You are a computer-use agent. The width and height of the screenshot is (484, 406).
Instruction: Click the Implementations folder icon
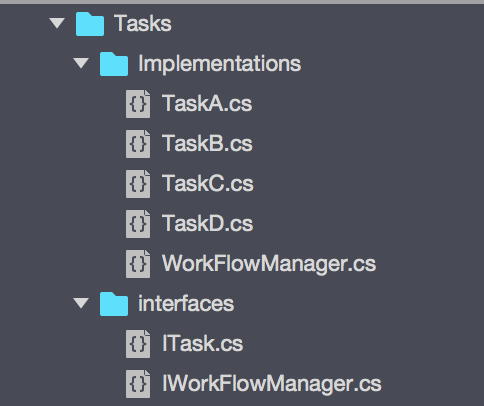click(x=114, y=64)
